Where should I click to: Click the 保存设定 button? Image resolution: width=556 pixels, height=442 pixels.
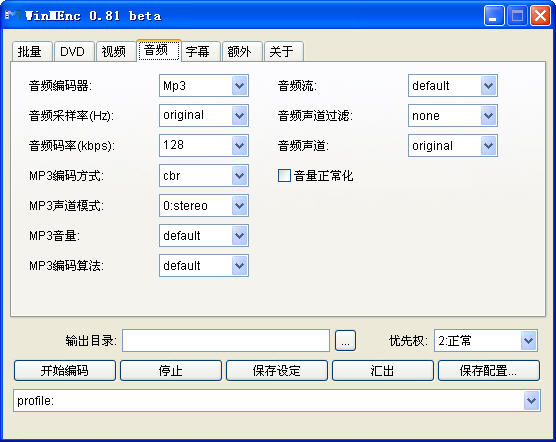click(277, 371)
